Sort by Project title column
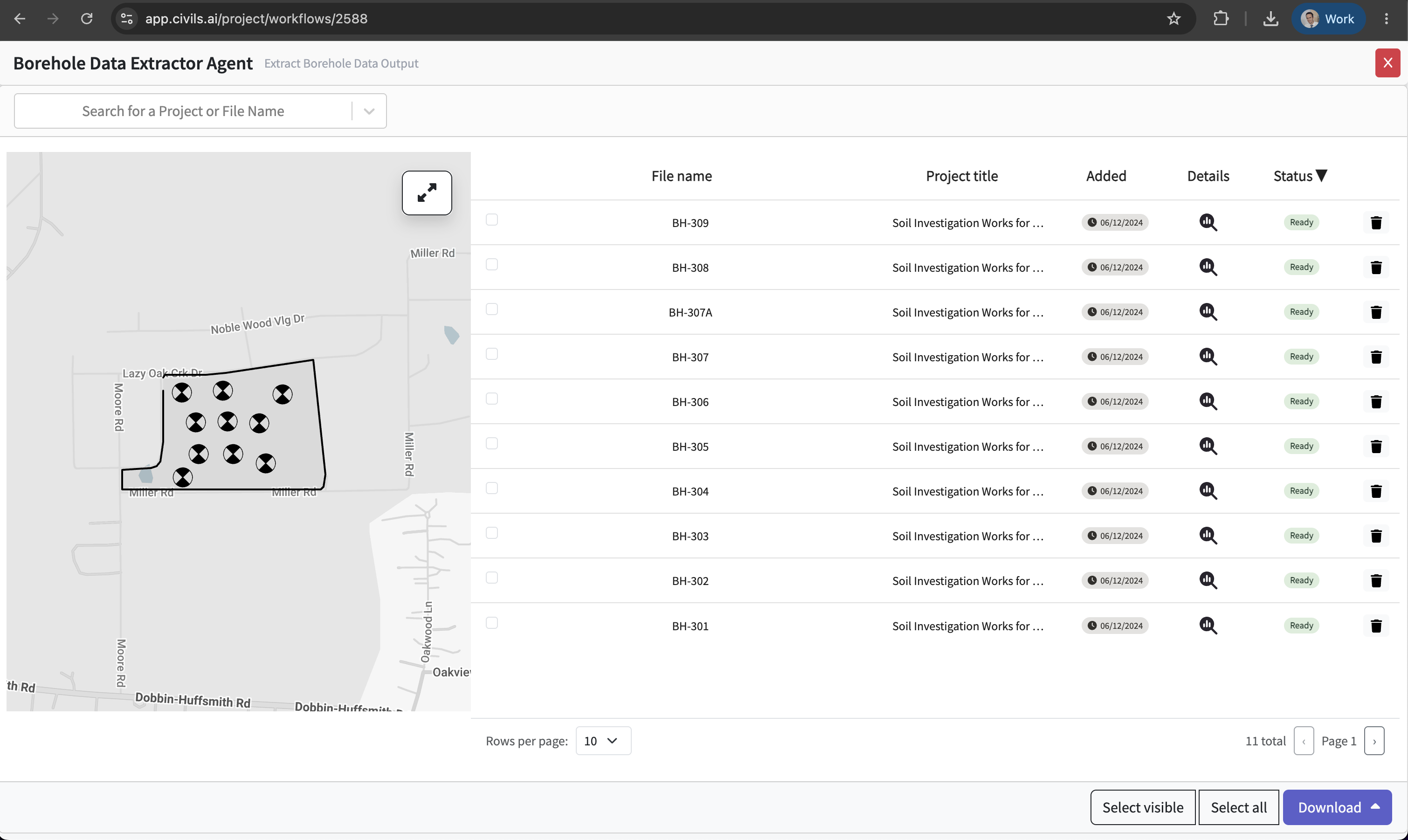The width and height of the screenshot is (1408, 840). coord(961,176)
